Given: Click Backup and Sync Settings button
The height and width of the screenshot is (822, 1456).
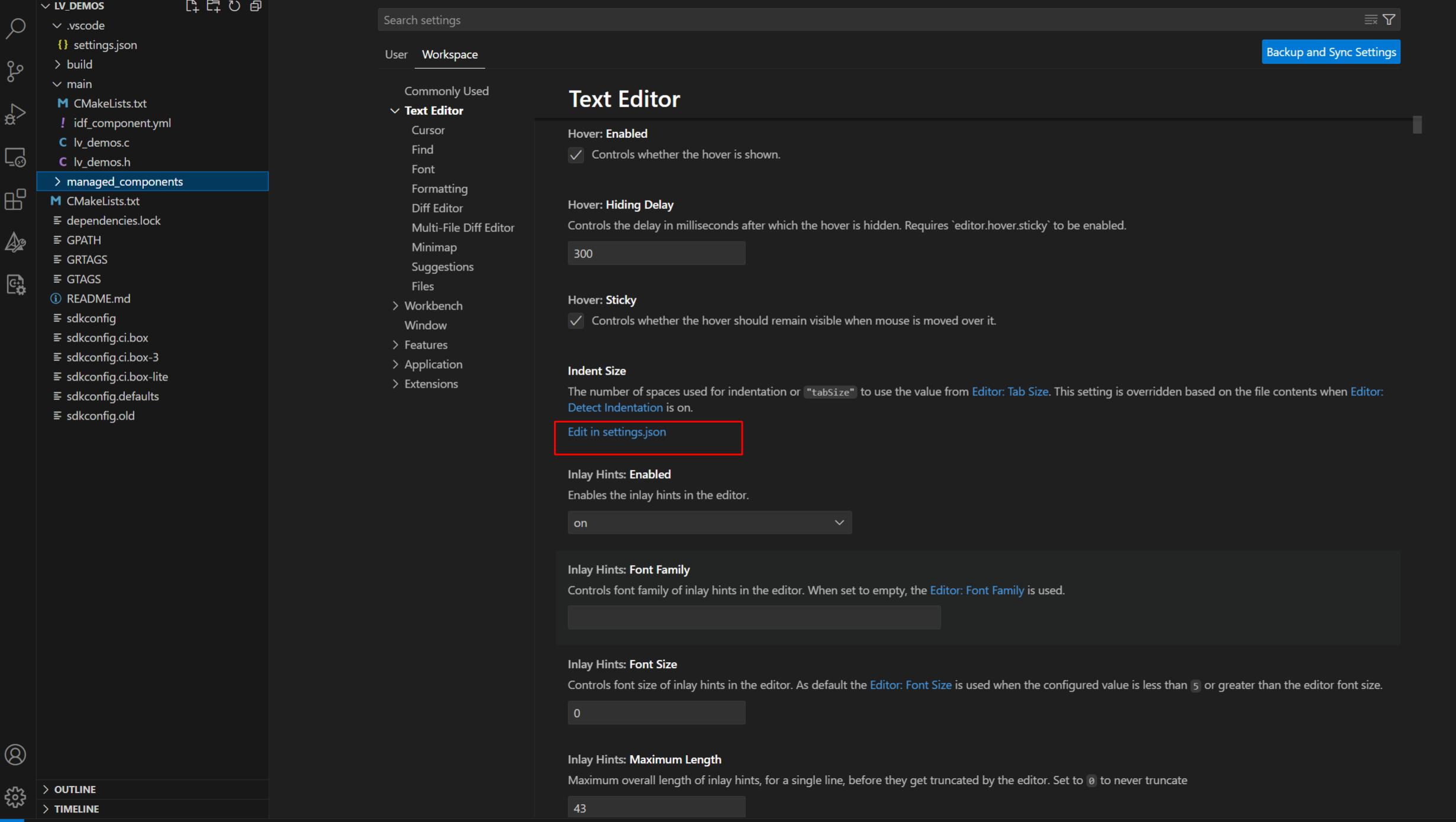Looking at the screenshot, I should pyautogui.click(x=1331, y=52).
